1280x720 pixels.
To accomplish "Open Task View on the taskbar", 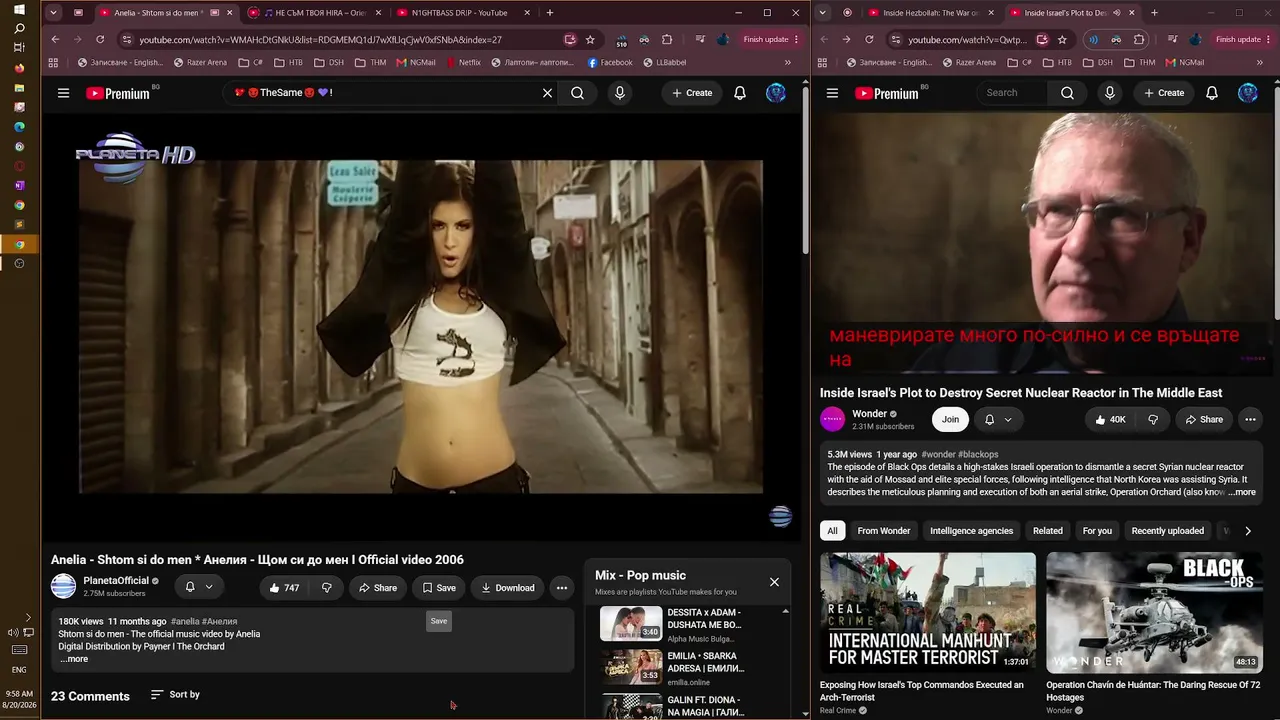I will (x=19, y=48).
